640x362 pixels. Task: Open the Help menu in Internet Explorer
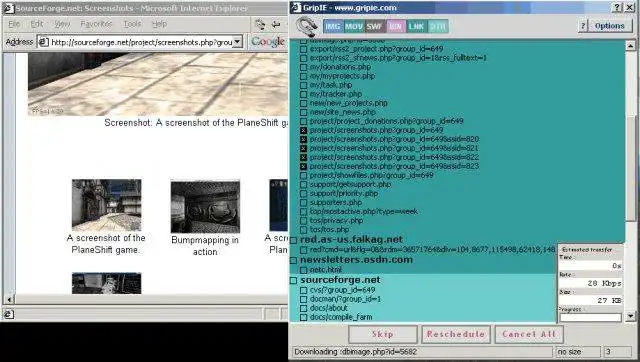(159, 24)
